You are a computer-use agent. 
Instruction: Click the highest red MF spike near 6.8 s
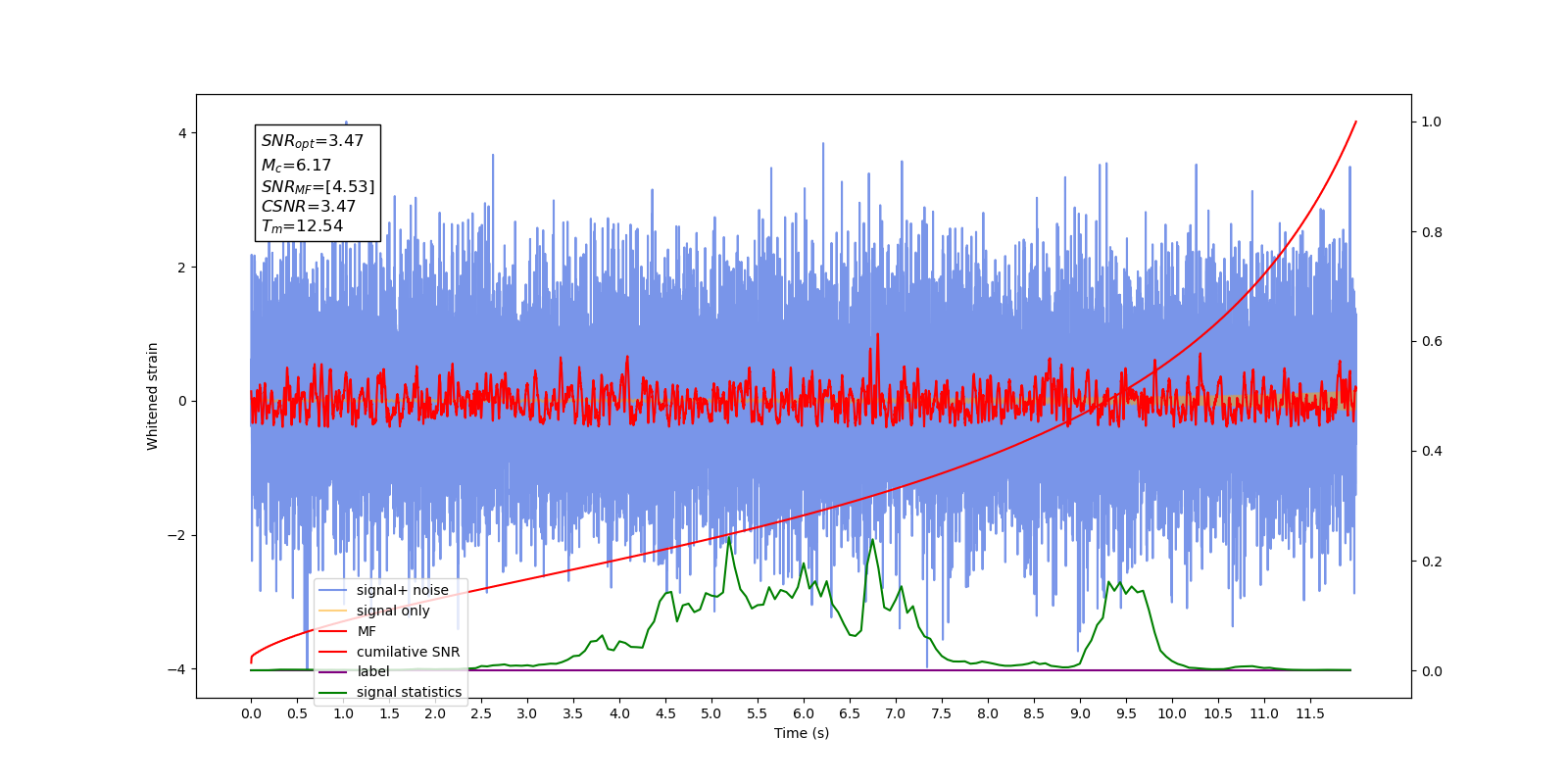pos(877,334)
